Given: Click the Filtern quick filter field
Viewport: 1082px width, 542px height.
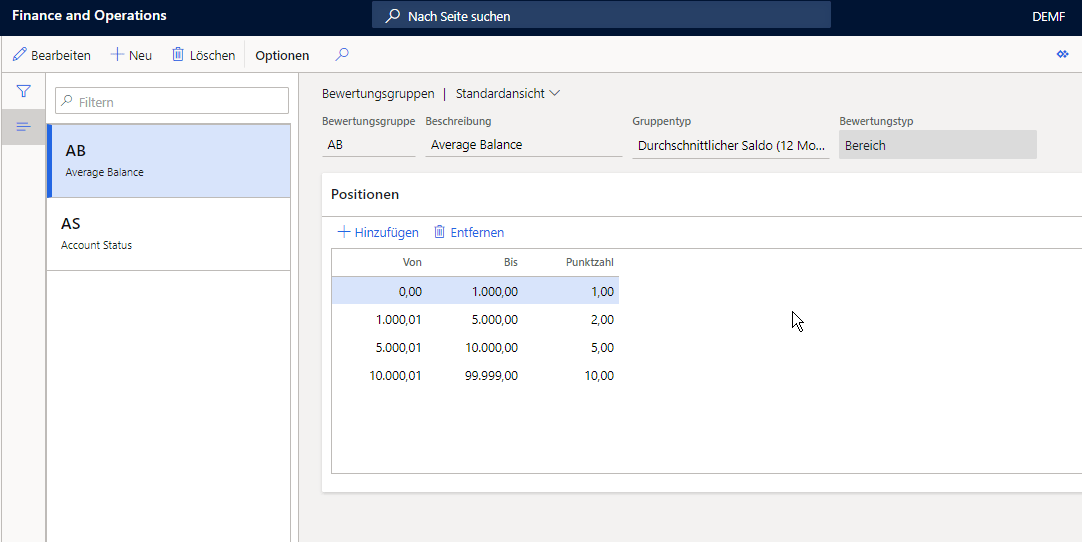Looking at the screenshot, I should [x=172, y=101].
